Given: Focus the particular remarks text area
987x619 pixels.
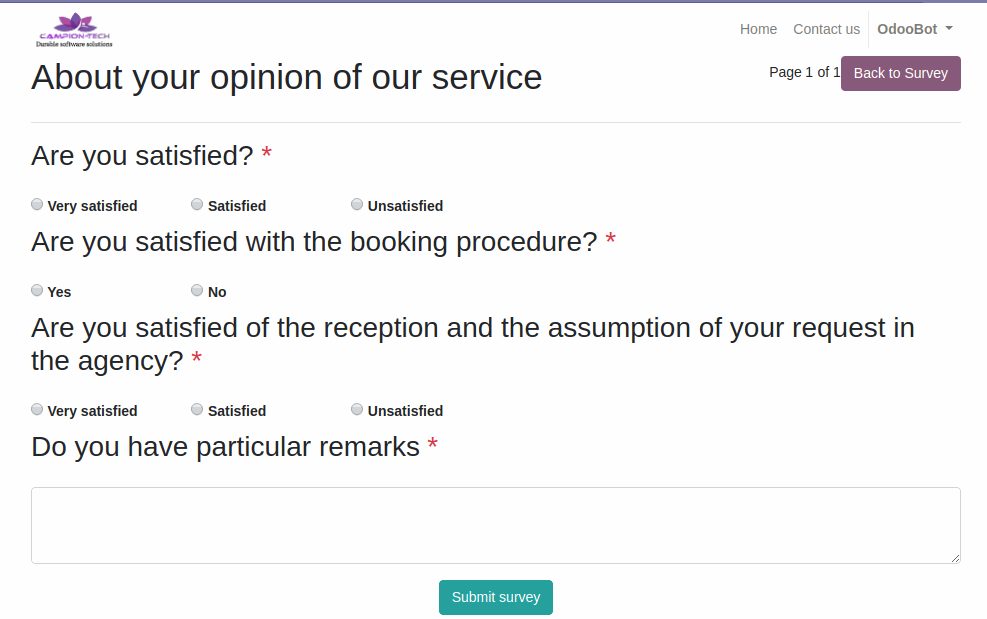Looking at the screenshot, I should tap(495, 525).
